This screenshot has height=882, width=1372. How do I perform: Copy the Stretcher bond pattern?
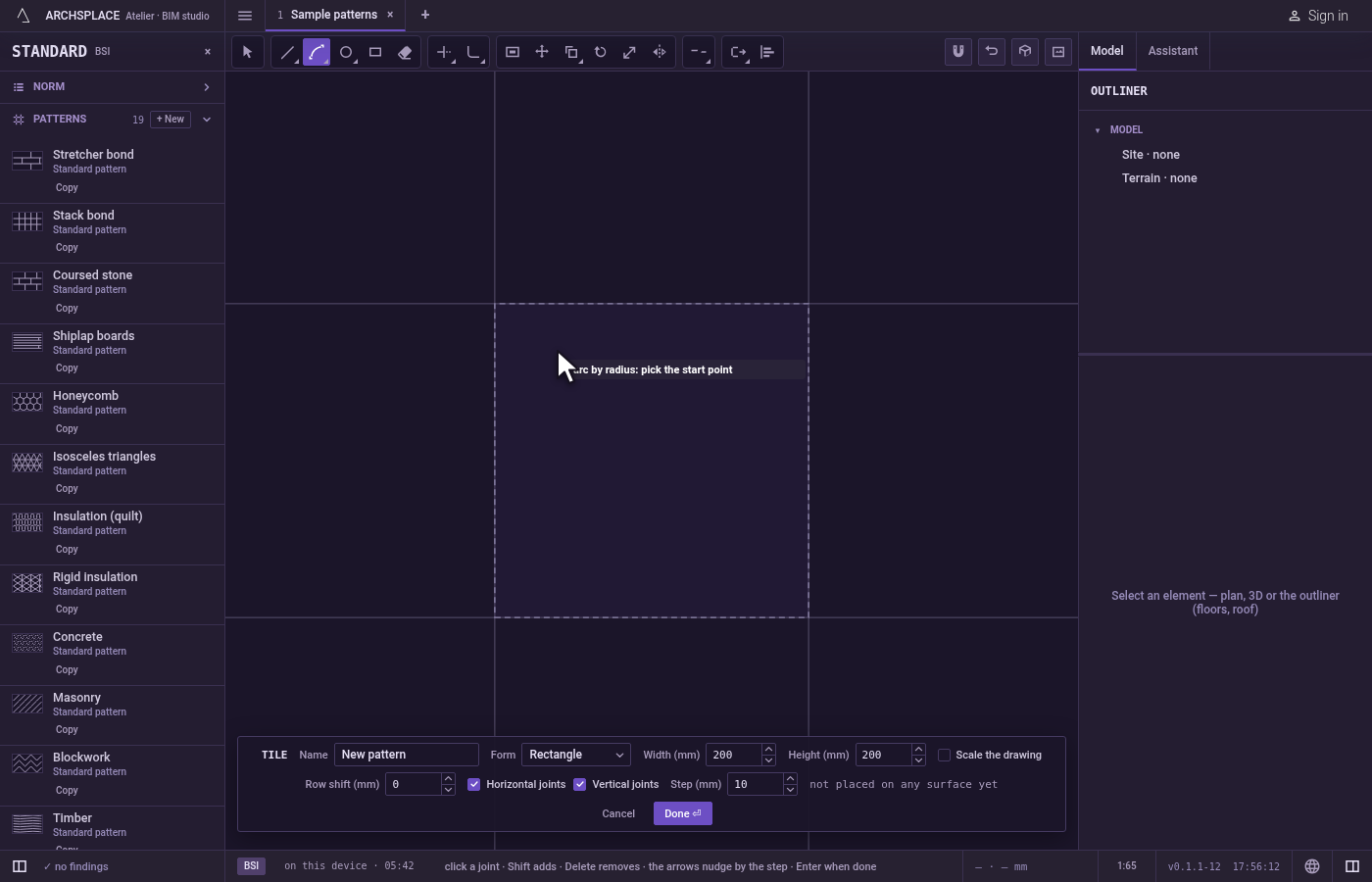67,188
